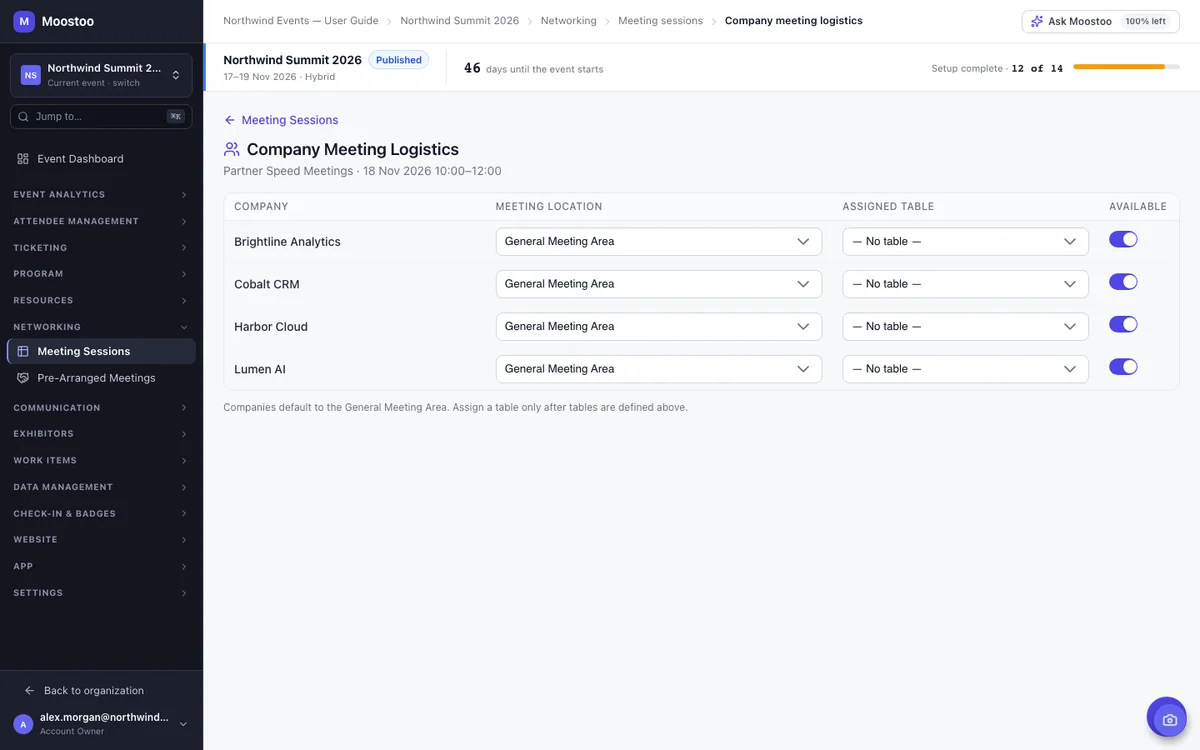
Task: Click the Assigned Table column header
Action: point(888,207)
